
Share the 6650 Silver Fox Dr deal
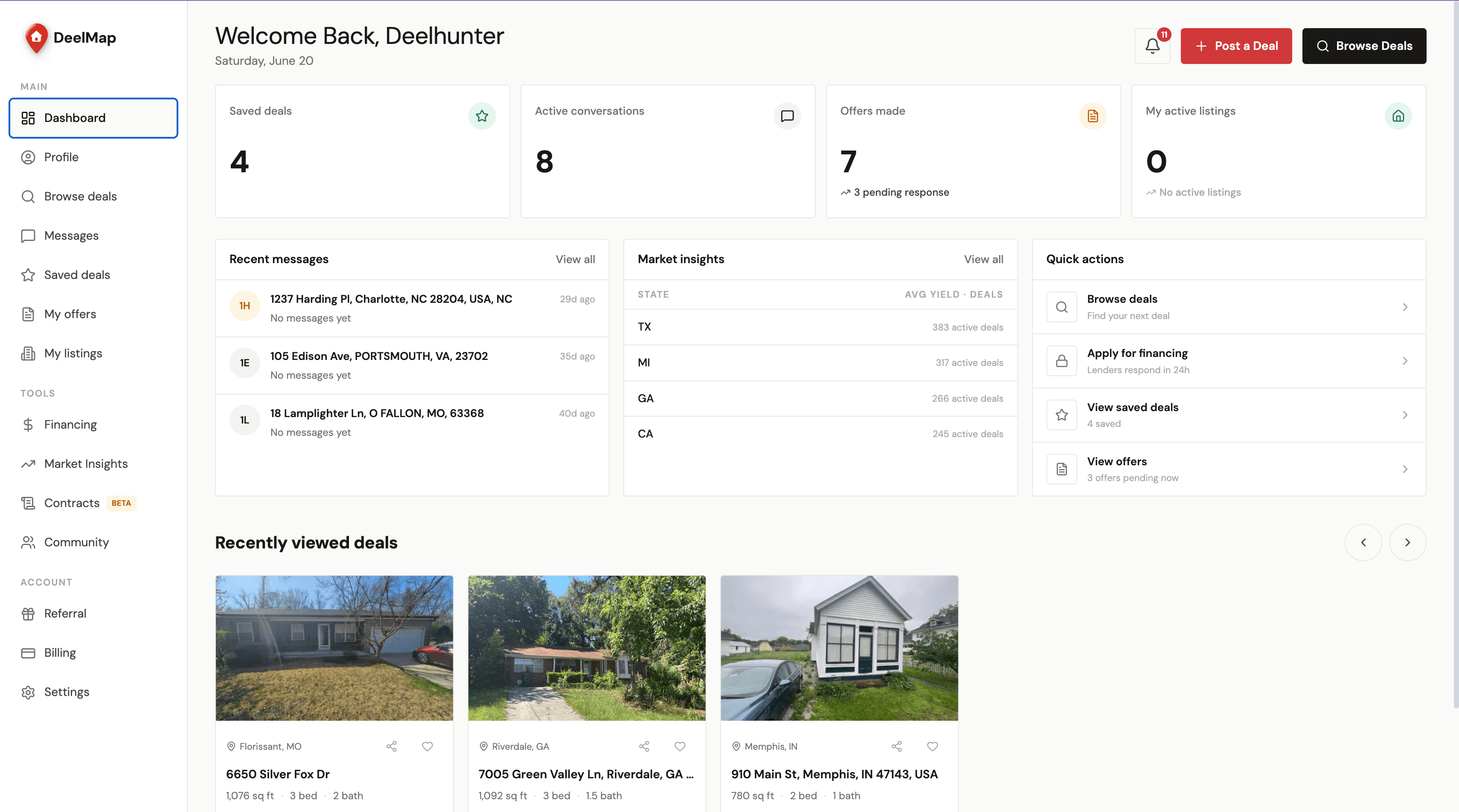pos(391,746)
